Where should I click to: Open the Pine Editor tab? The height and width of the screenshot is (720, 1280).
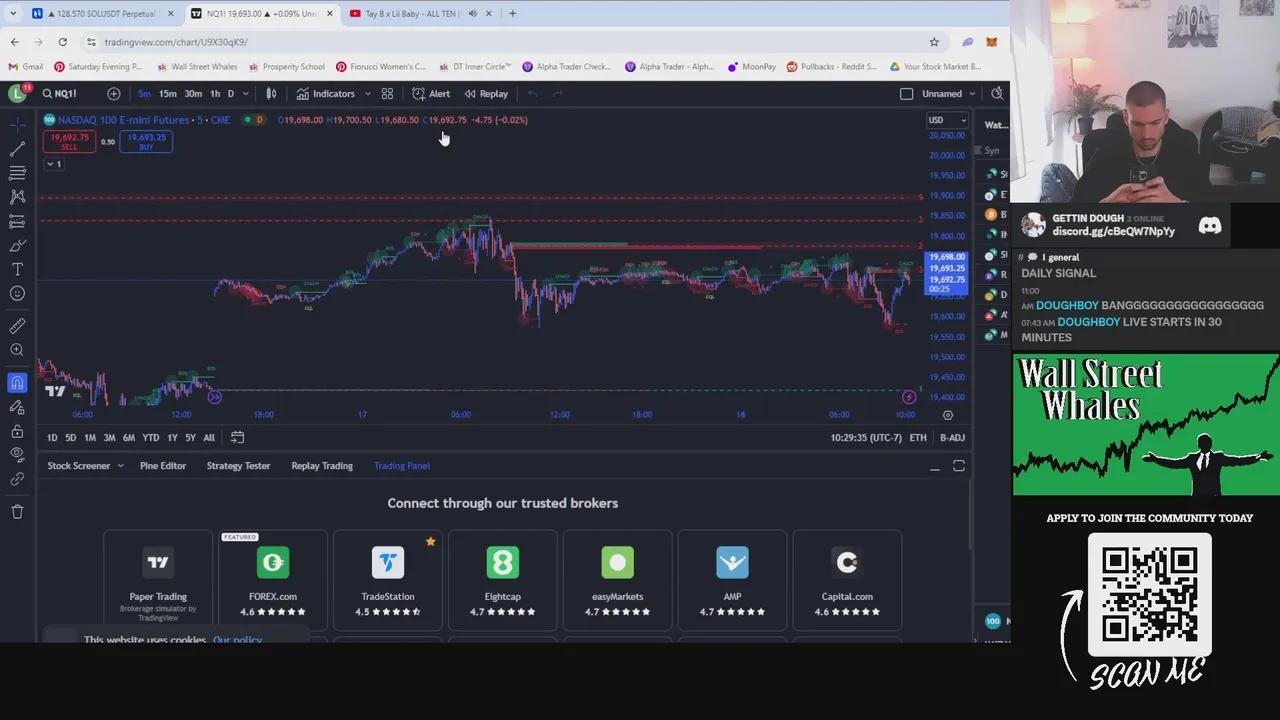pos(163,465)
